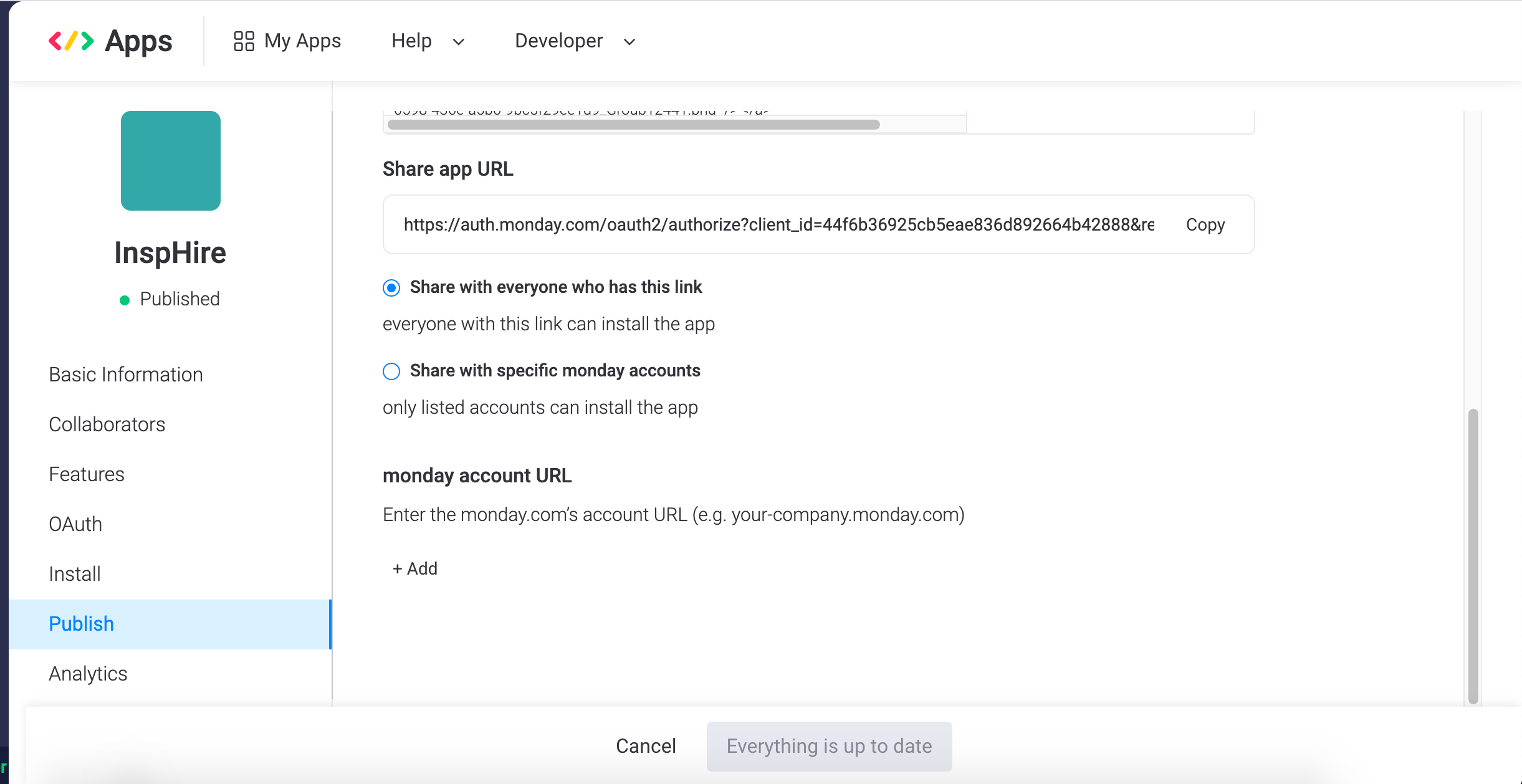Copy the share app URL
The width and height of the screenshot is (1522, 784).
1205,224
